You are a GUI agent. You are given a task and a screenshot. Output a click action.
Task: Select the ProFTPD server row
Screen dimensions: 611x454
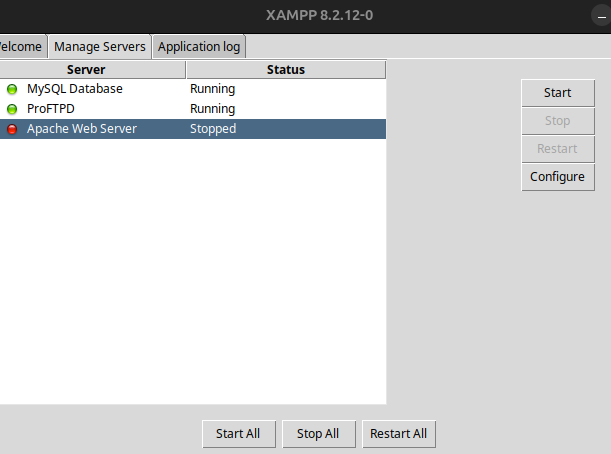(x=193, y=109)
